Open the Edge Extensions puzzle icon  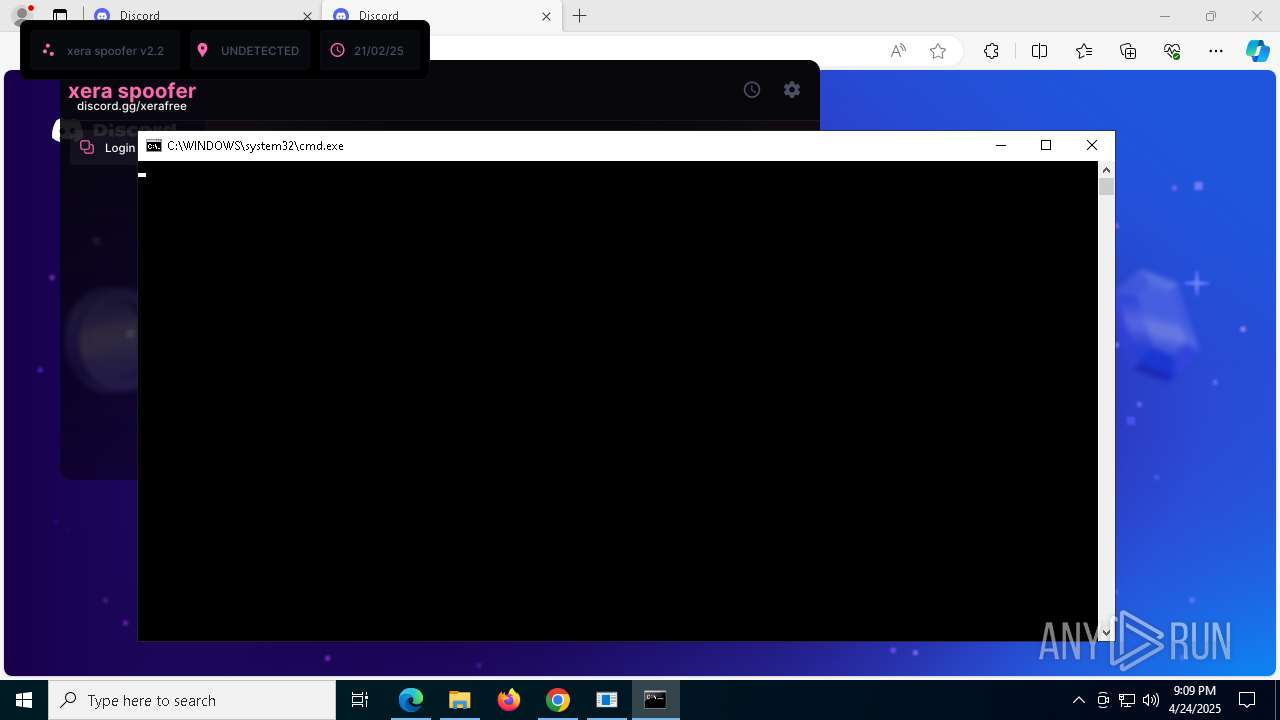coord(991,51)
